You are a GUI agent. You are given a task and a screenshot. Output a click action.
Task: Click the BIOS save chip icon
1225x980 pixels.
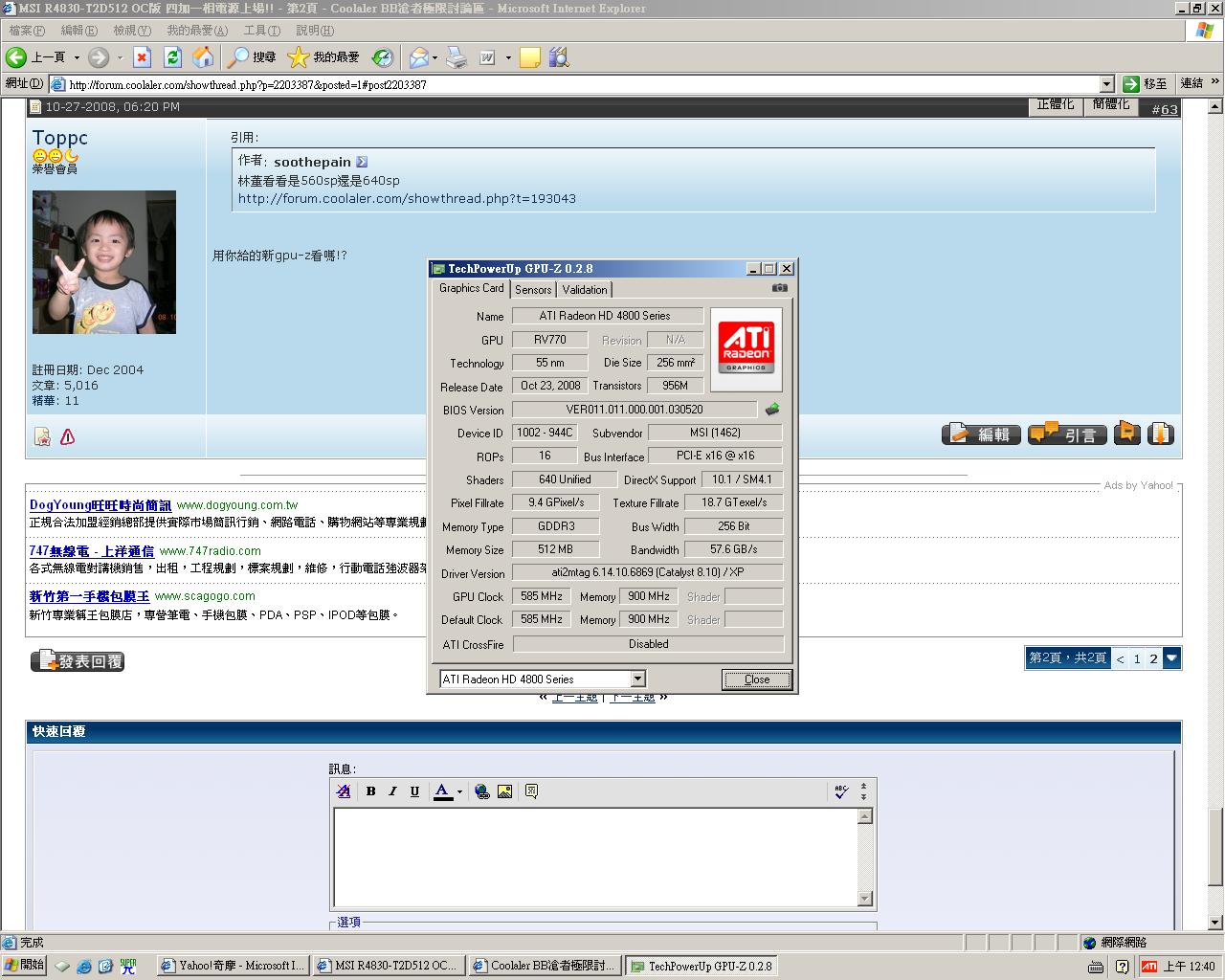click(772, 410)
